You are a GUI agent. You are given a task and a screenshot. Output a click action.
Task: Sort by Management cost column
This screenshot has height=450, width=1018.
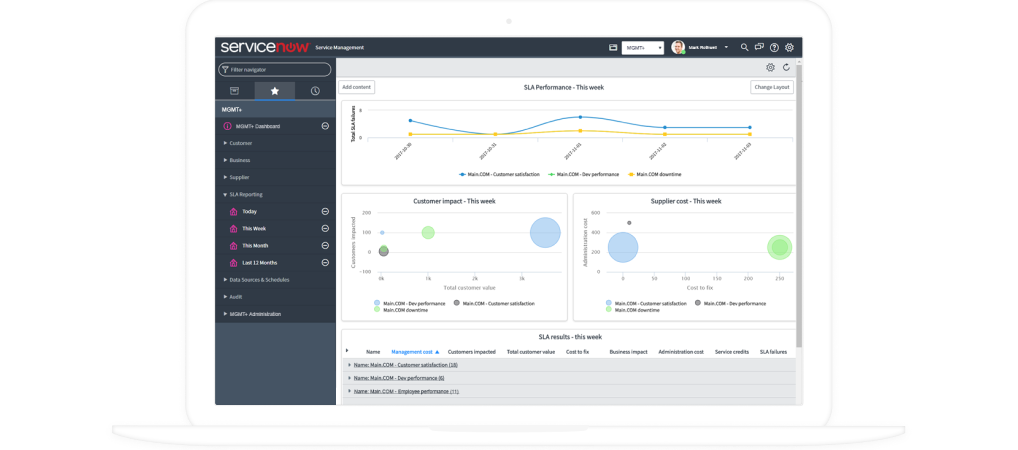415,352
